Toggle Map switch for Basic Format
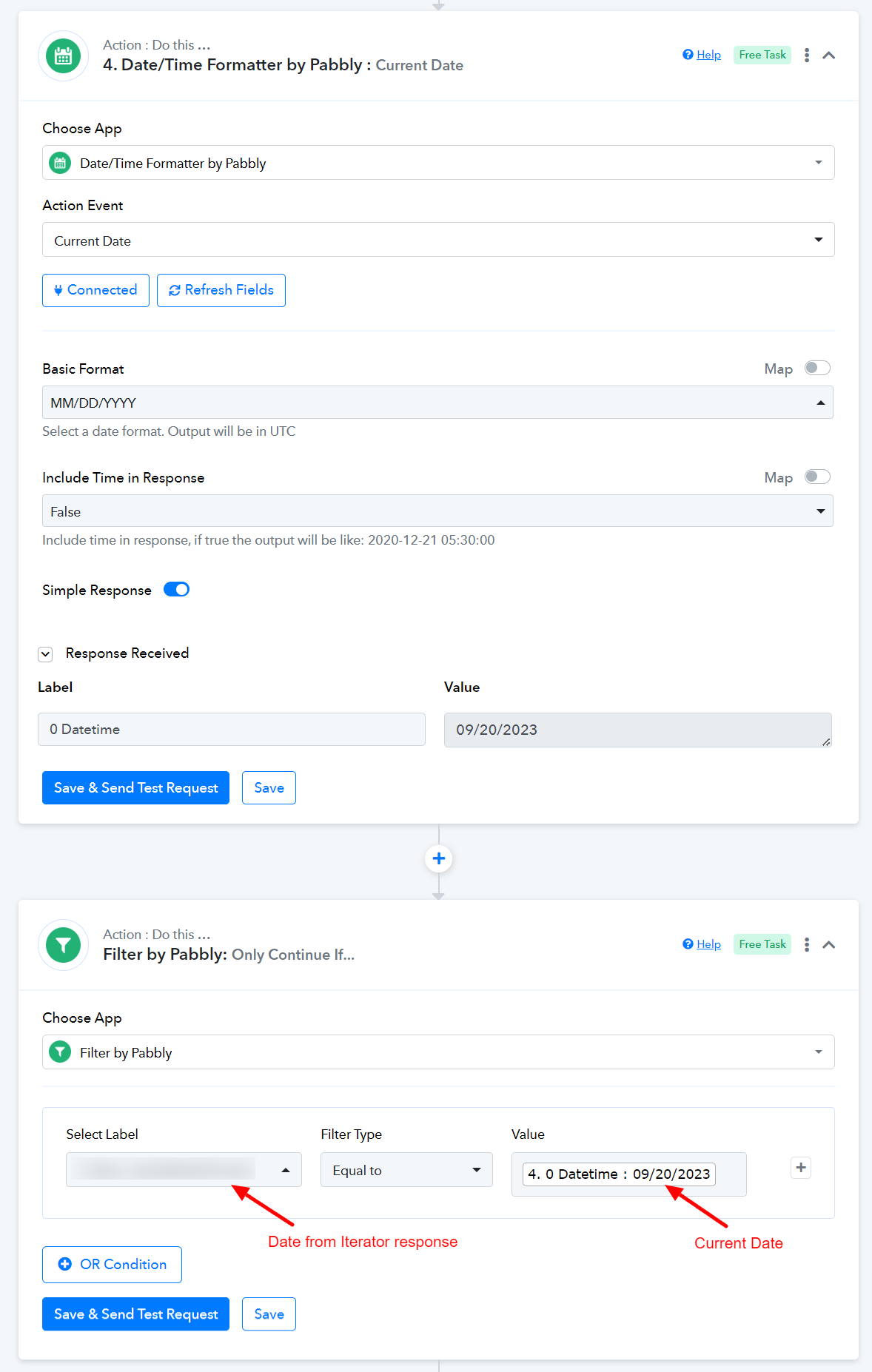872x1372 pixels. point(817,368)
